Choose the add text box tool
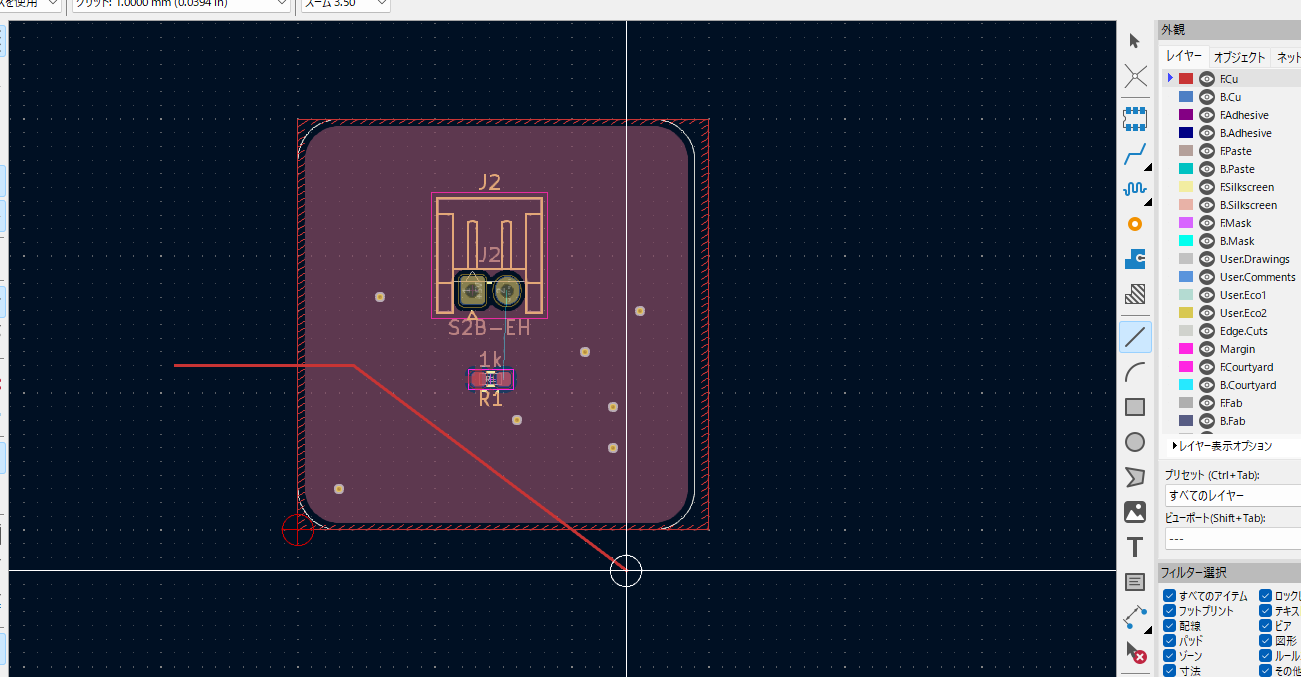This screenshot has height=677, width=1301. coord(1135,582)
